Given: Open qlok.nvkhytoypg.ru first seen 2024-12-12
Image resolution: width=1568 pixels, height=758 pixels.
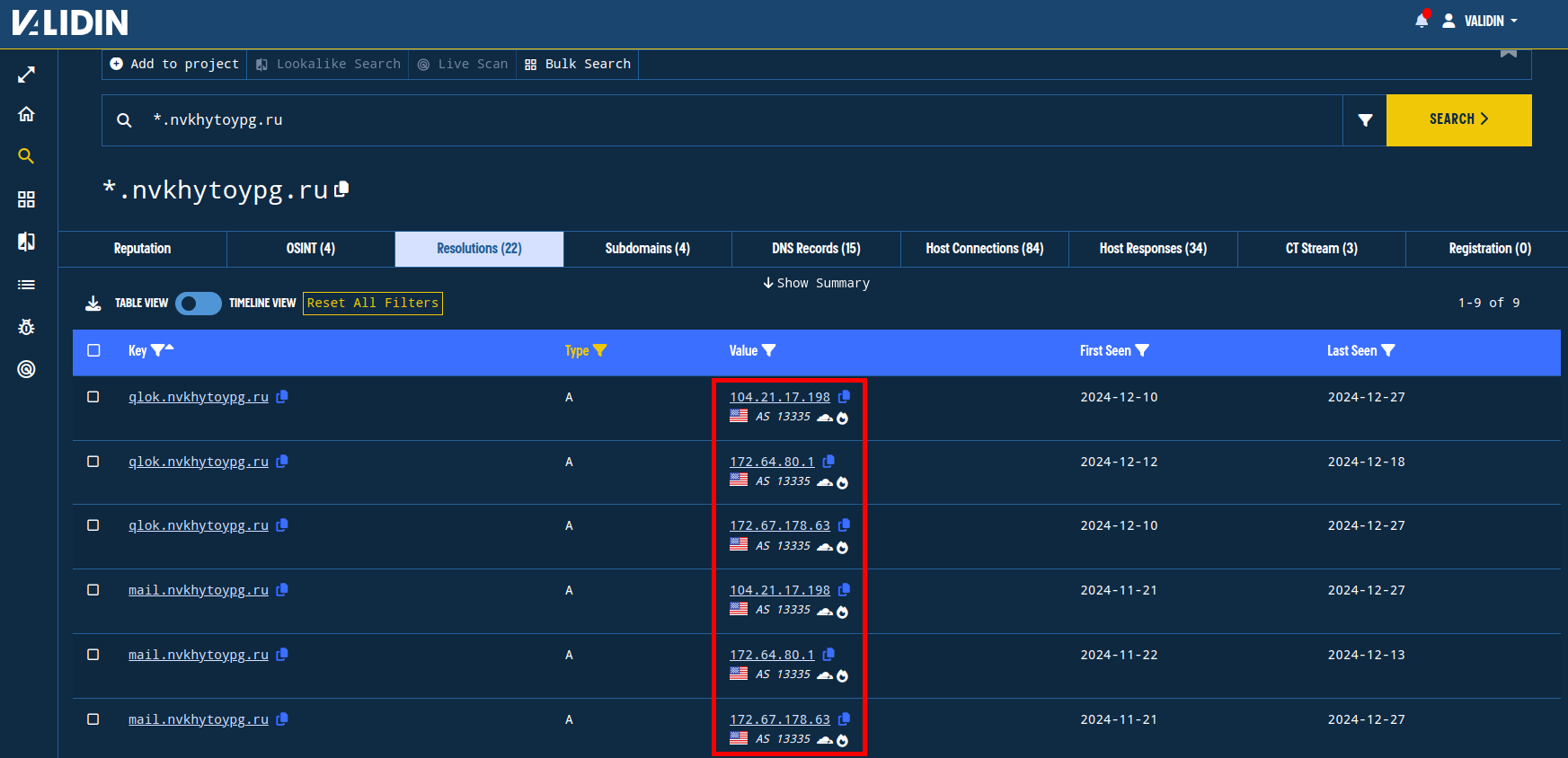Looking at the screenshot, I should [199, 462].
